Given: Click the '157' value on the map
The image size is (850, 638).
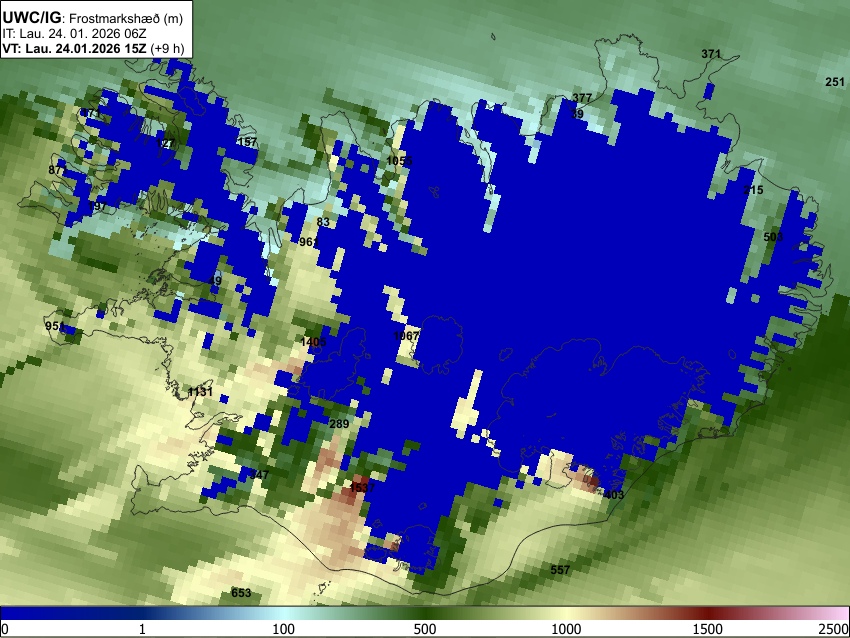Looking at the screenshot, I should 247,142.
